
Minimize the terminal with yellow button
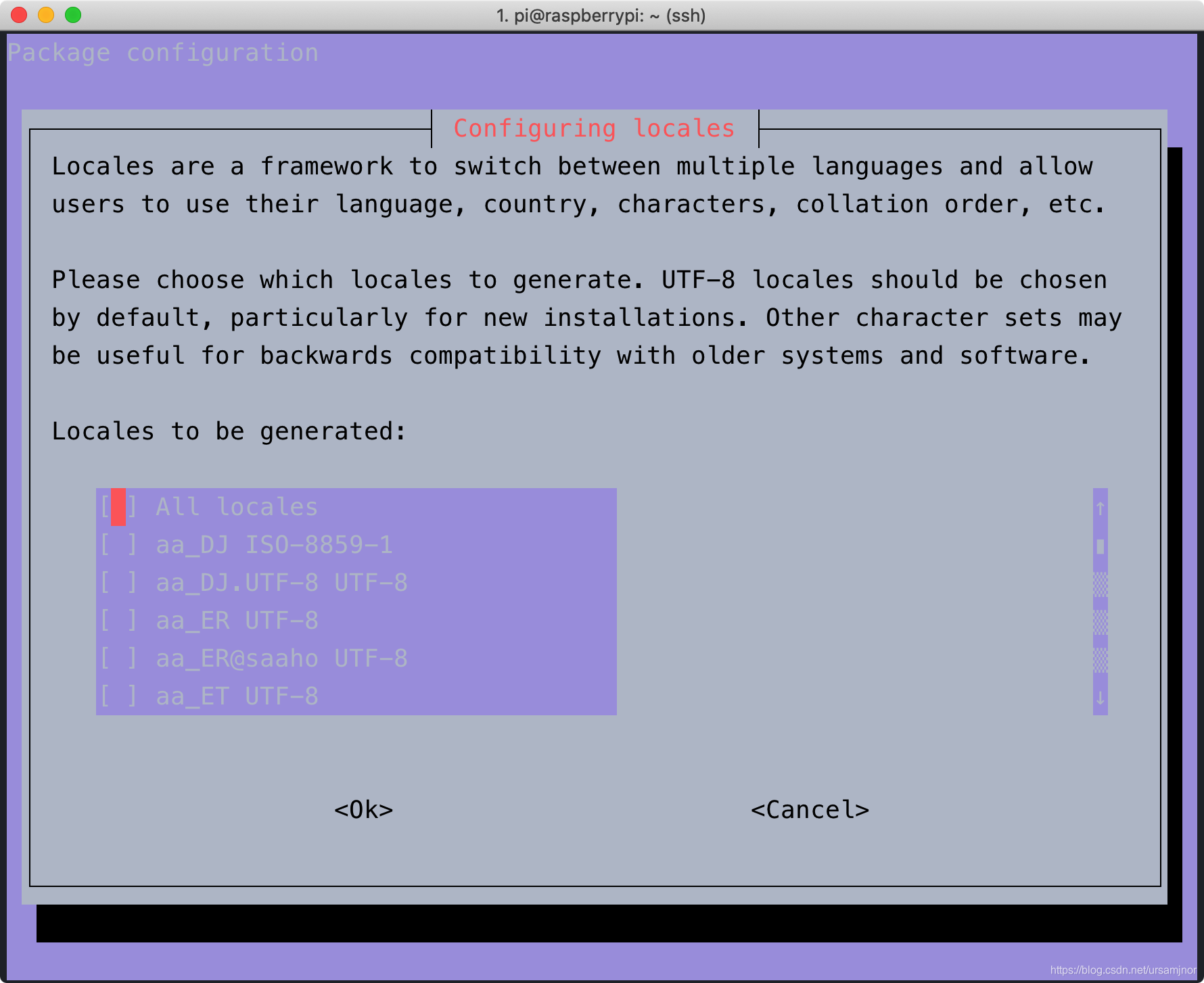click(46, 15)
